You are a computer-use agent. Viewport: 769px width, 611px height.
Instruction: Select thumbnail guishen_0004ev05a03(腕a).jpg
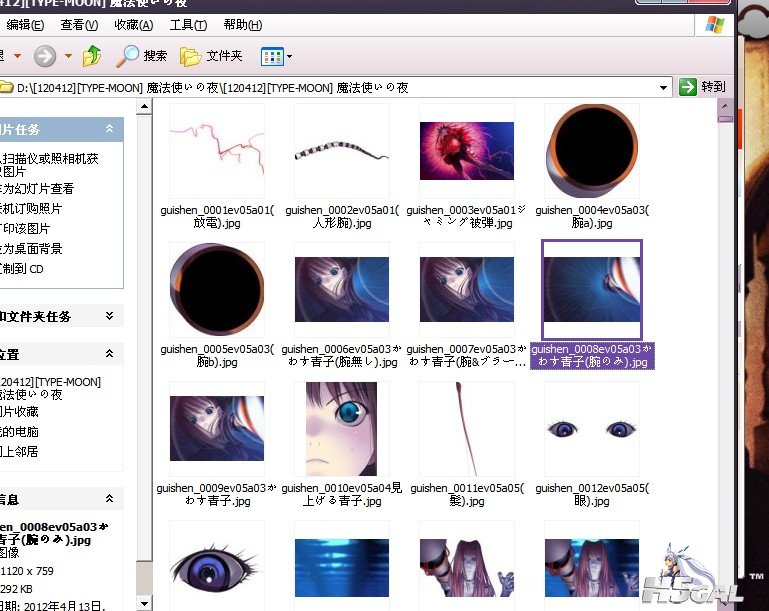pos(592,151)
